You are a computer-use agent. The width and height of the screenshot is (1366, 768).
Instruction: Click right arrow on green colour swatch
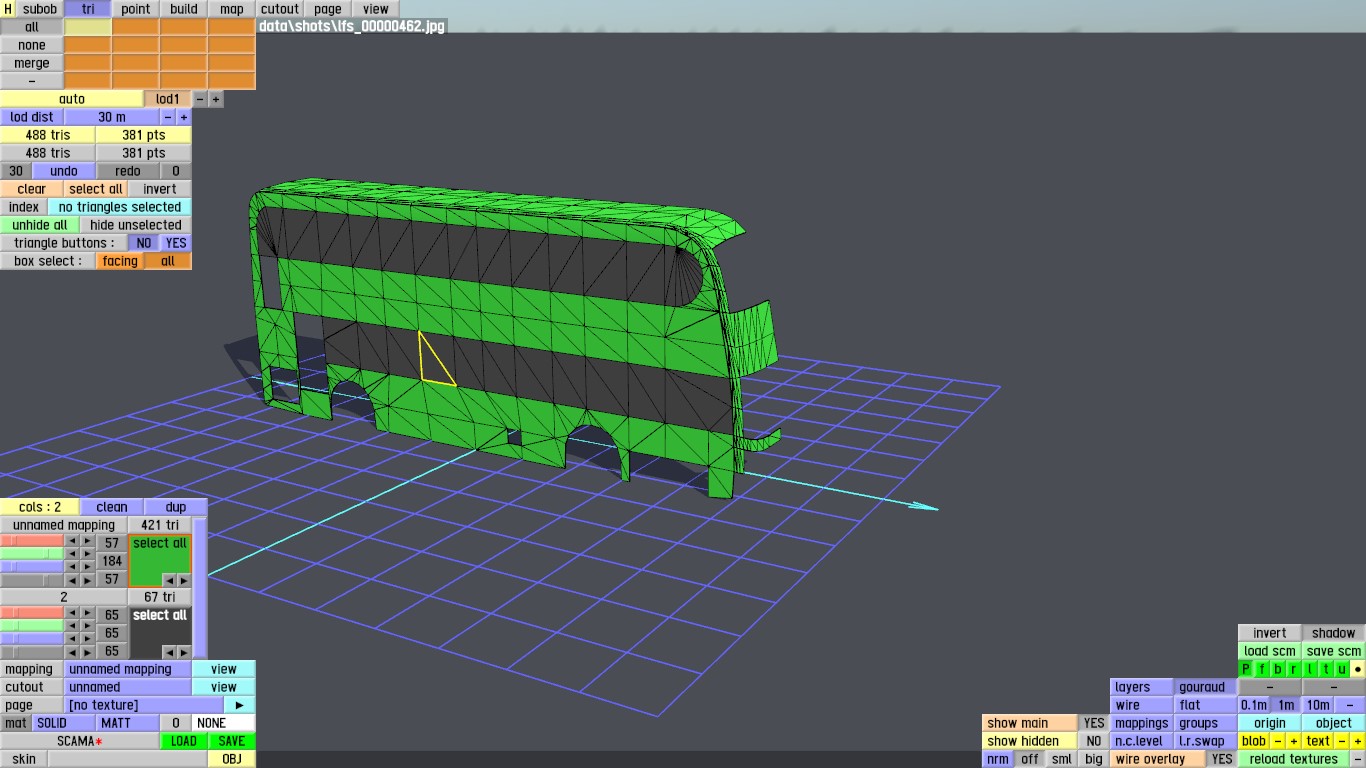click(x=183, y=580)
